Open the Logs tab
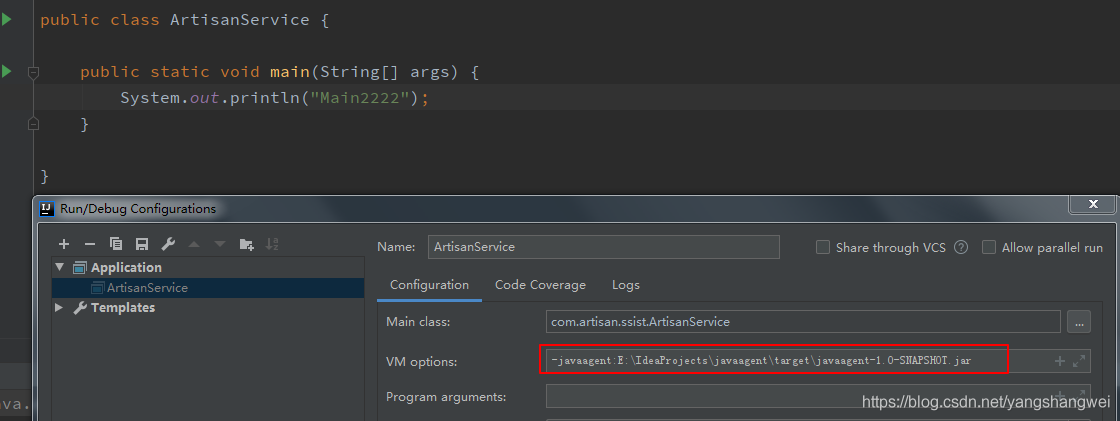 tap(625, 285)
